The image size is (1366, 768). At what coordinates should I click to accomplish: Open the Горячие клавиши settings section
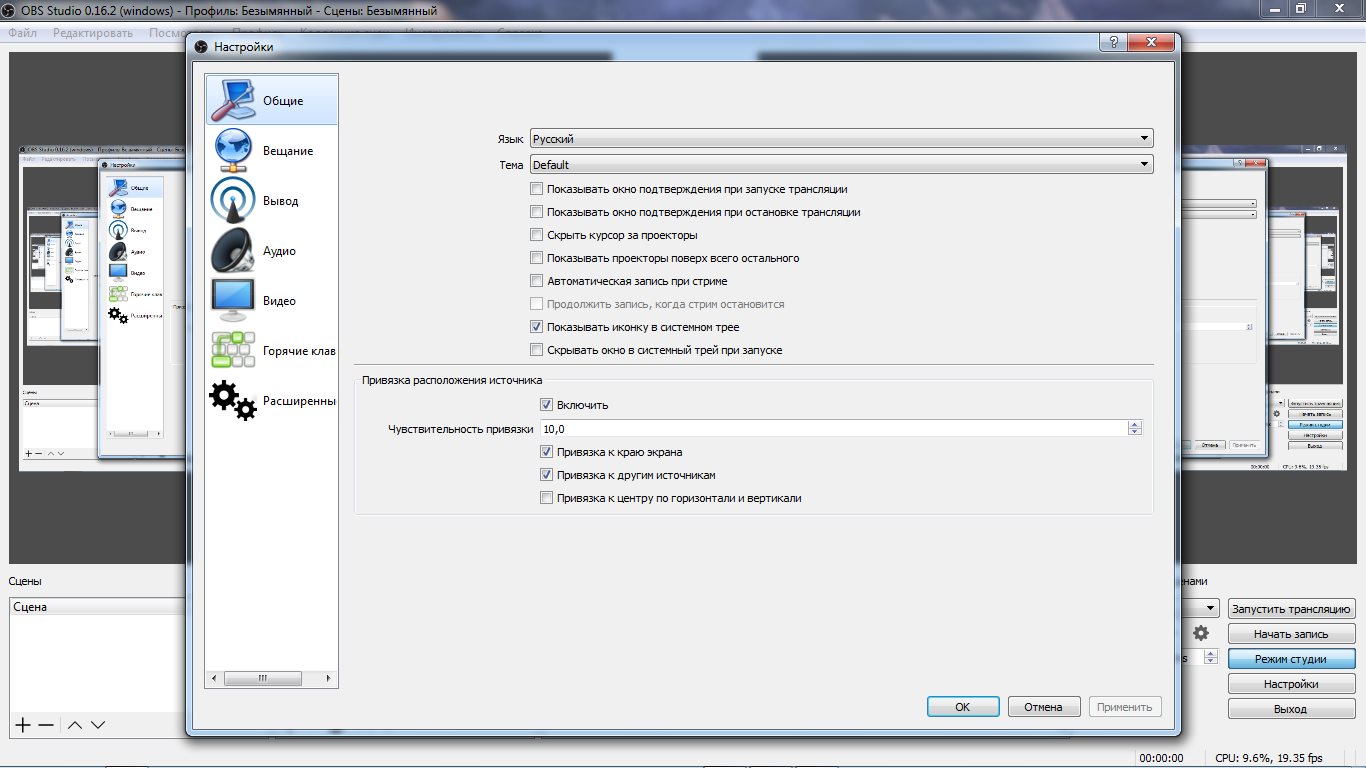pyautogui.click(x=271, y=350)
